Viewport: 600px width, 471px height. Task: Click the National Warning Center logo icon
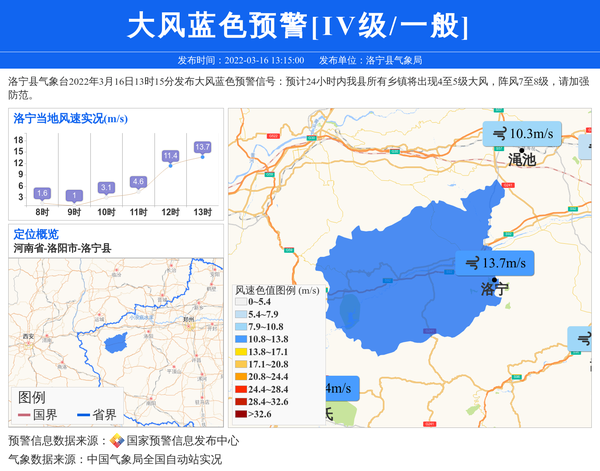point(117,441)
